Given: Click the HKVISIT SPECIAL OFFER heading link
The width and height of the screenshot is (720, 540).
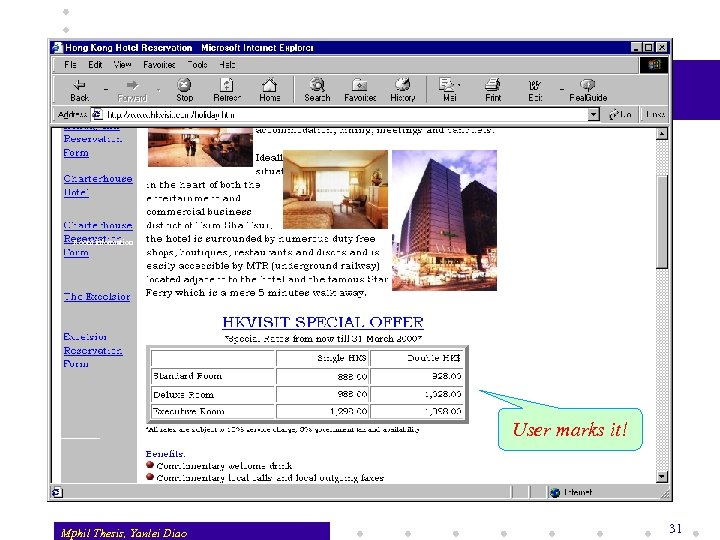Looking at the screenshot, I should pos(323,322).
